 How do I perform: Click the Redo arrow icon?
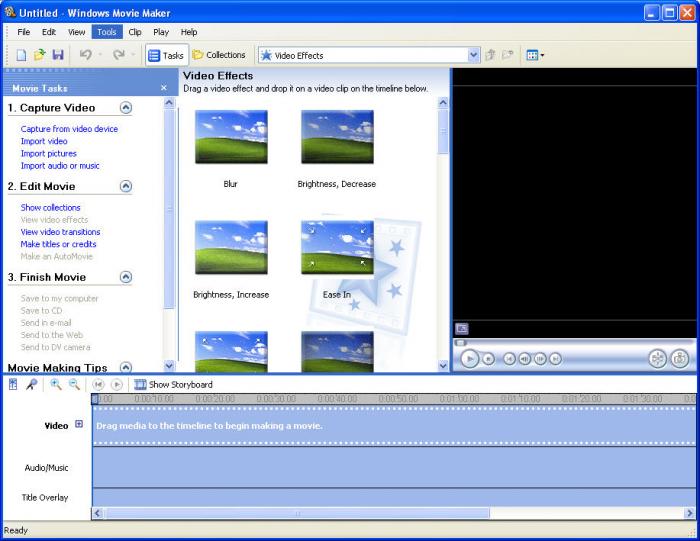[118, 55]
